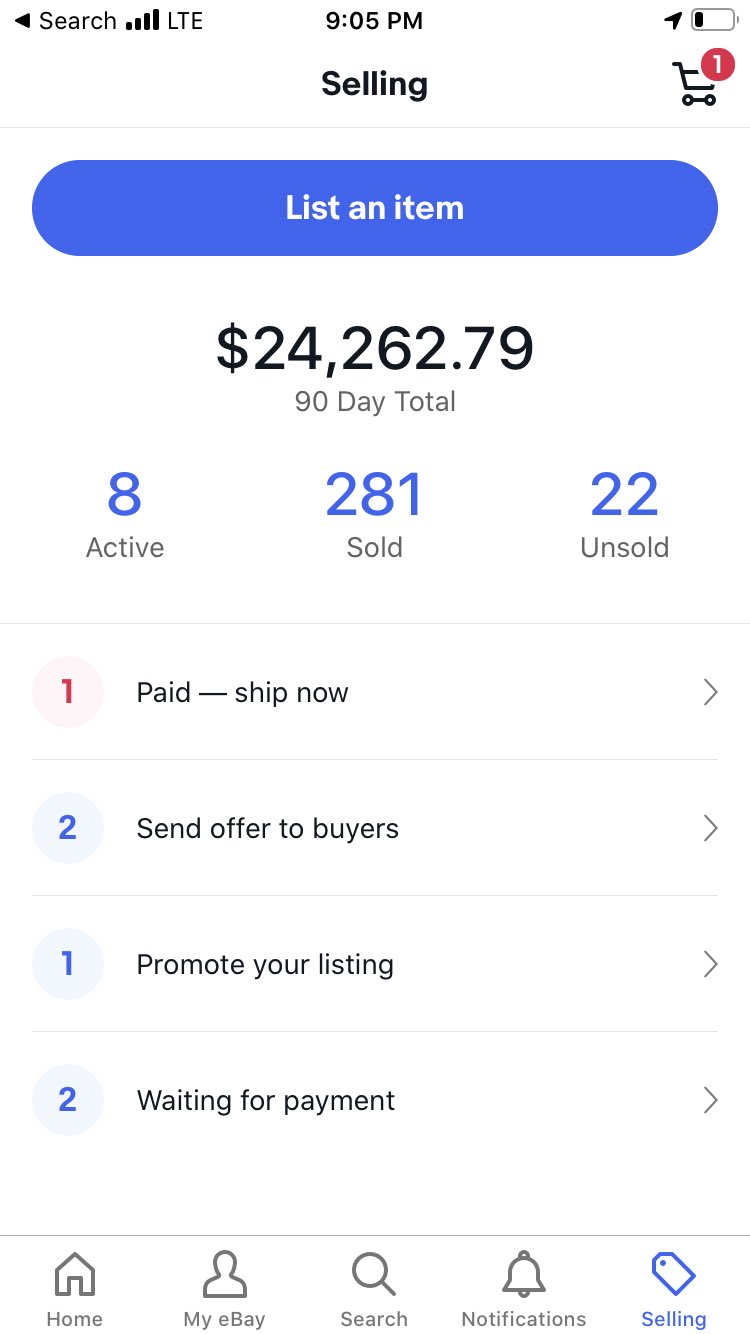Tap the $24,262.79 90 Day Total

[x=375, y=365]
